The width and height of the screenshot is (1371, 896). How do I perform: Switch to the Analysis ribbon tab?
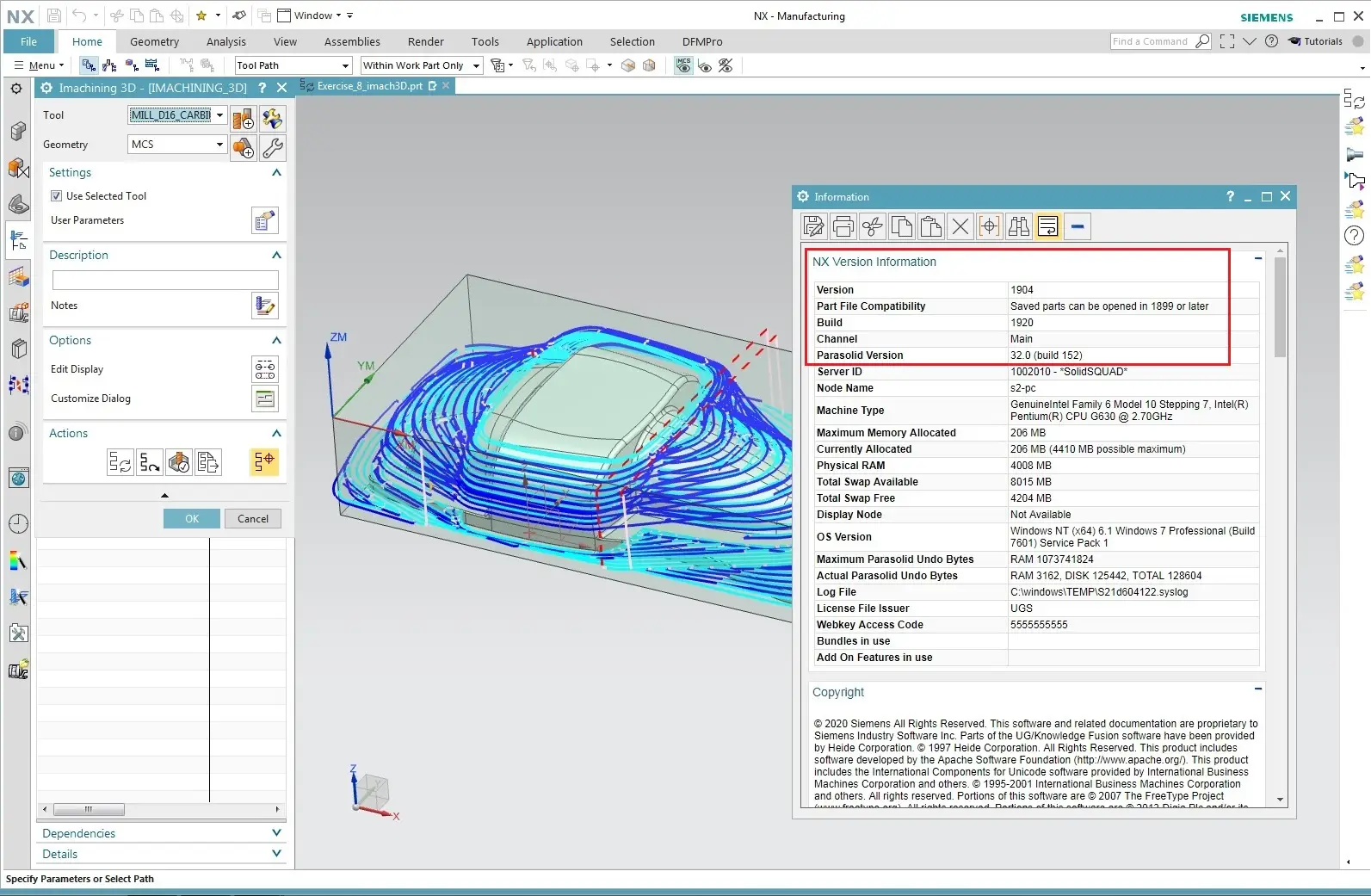pos(226,41)
